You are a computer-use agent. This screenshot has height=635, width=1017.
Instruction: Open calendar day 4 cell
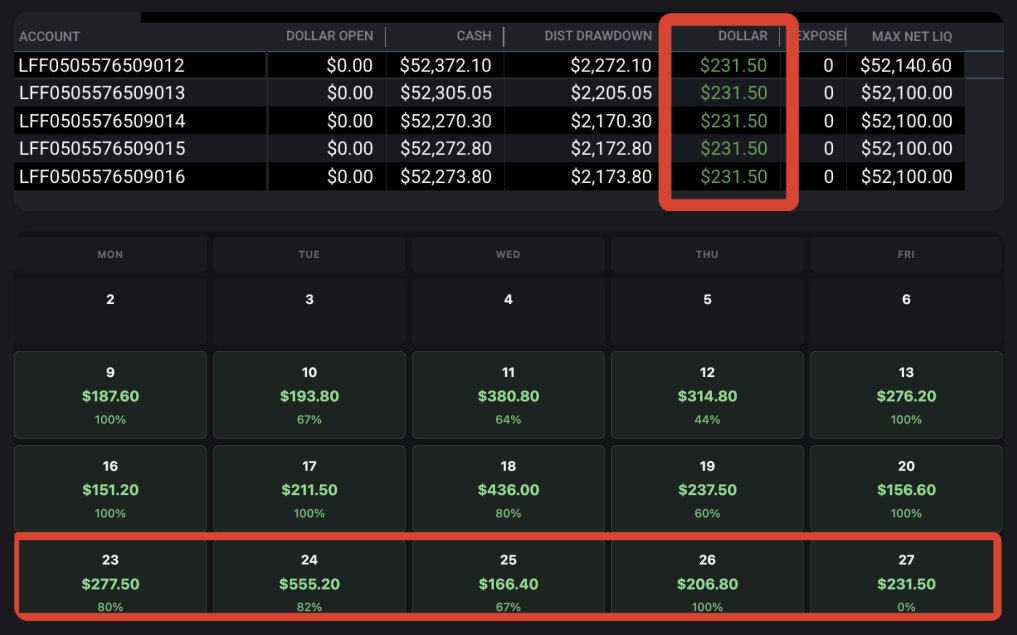508,312
